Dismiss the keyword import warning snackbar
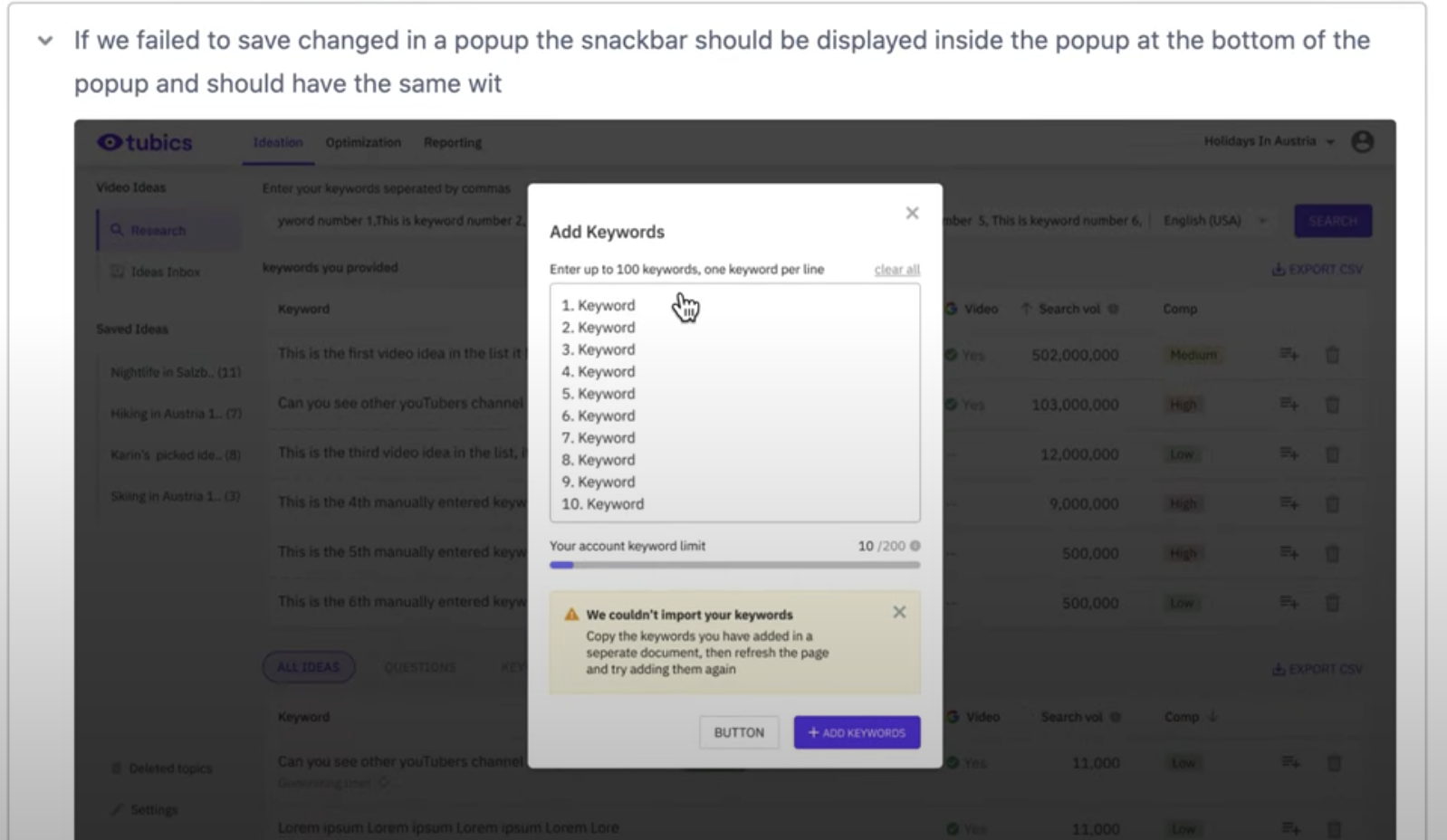 tap(899, 612)
